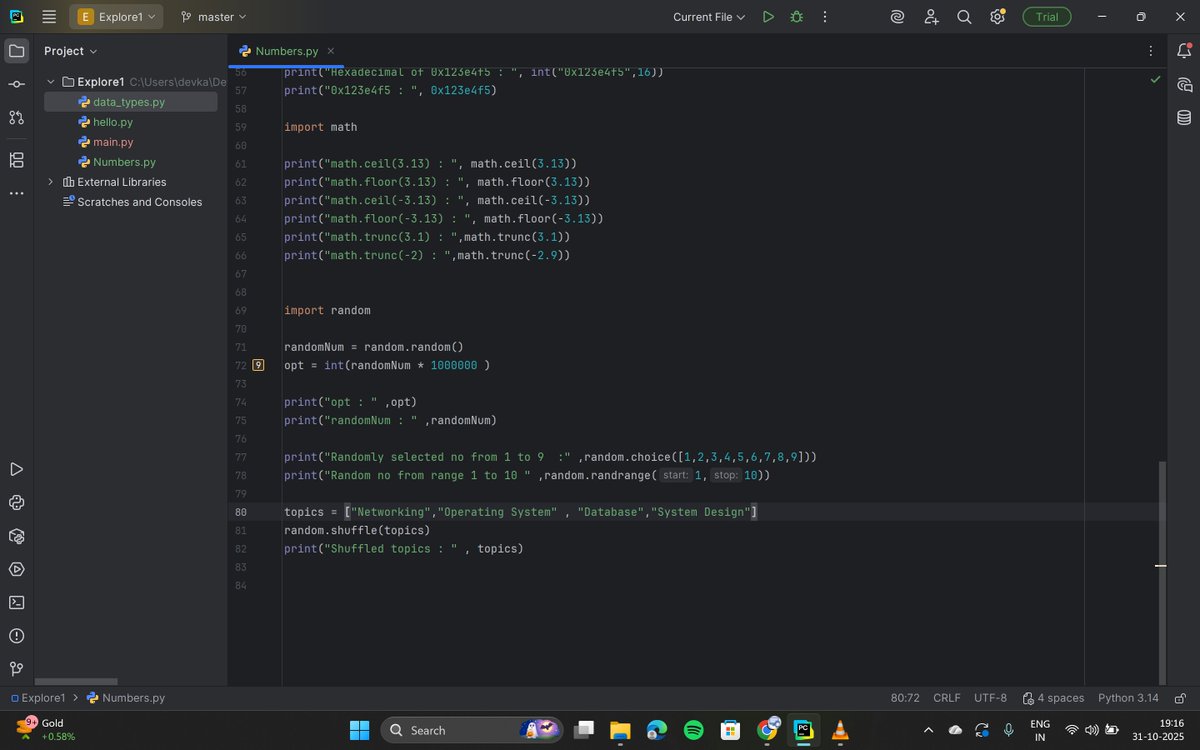Open IDE settings gear icon

click(x=997, y=17)
